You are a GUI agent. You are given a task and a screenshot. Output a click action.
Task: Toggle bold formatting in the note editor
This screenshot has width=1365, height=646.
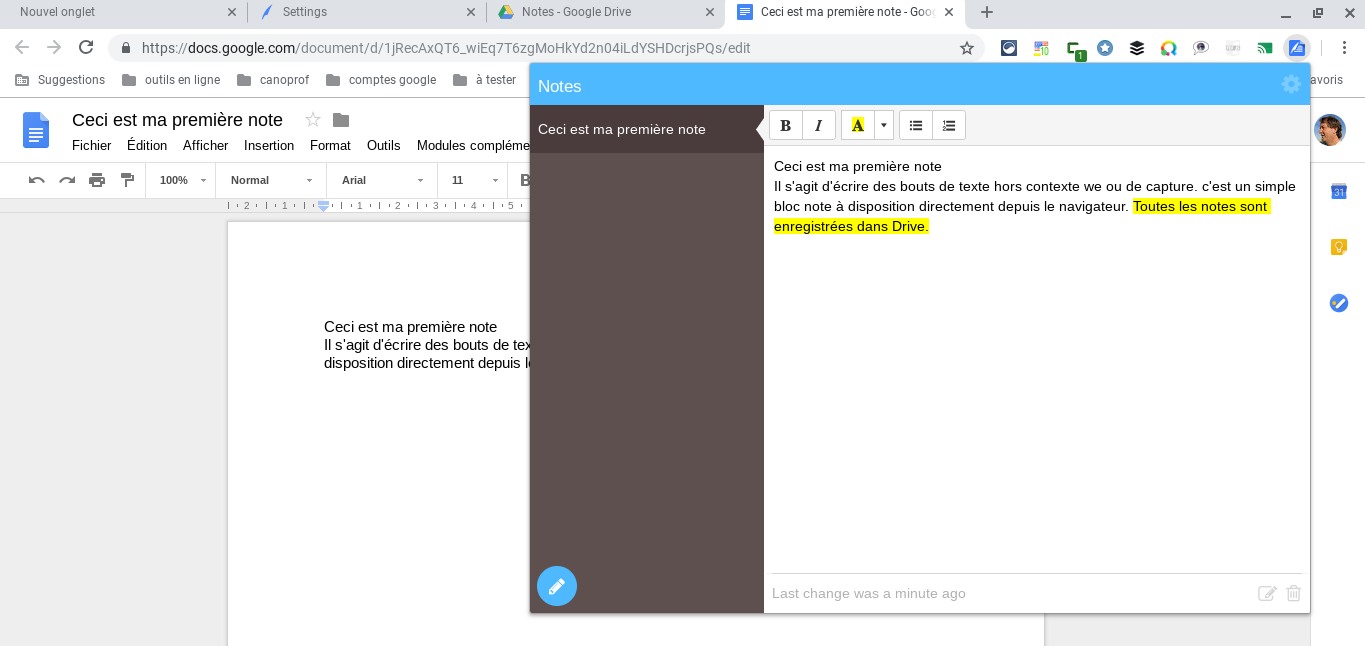(785, 124)
